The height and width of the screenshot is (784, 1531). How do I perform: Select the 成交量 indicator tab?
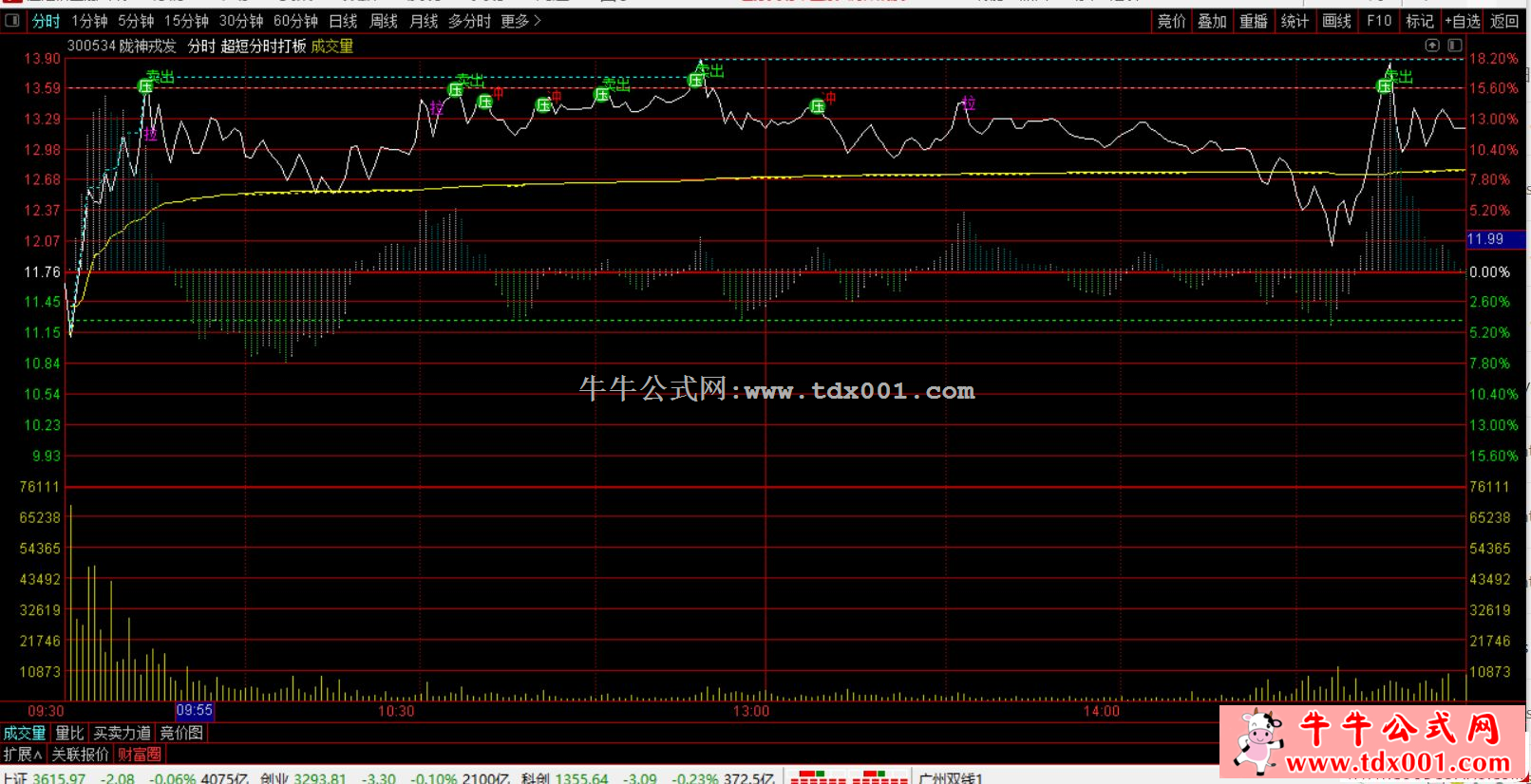pyautogui.click(x=25, y=733)
